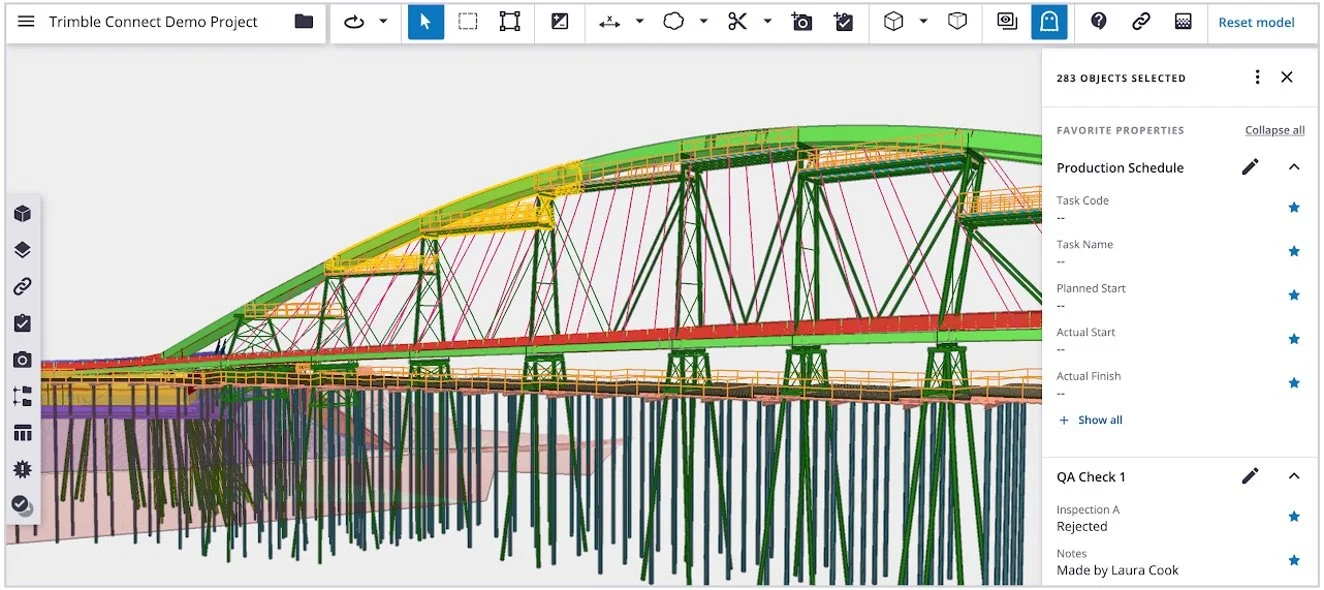1324x590 pixels.
Task: Select the rectangular marquee selection tool
Action: click(x=467, y=21)
